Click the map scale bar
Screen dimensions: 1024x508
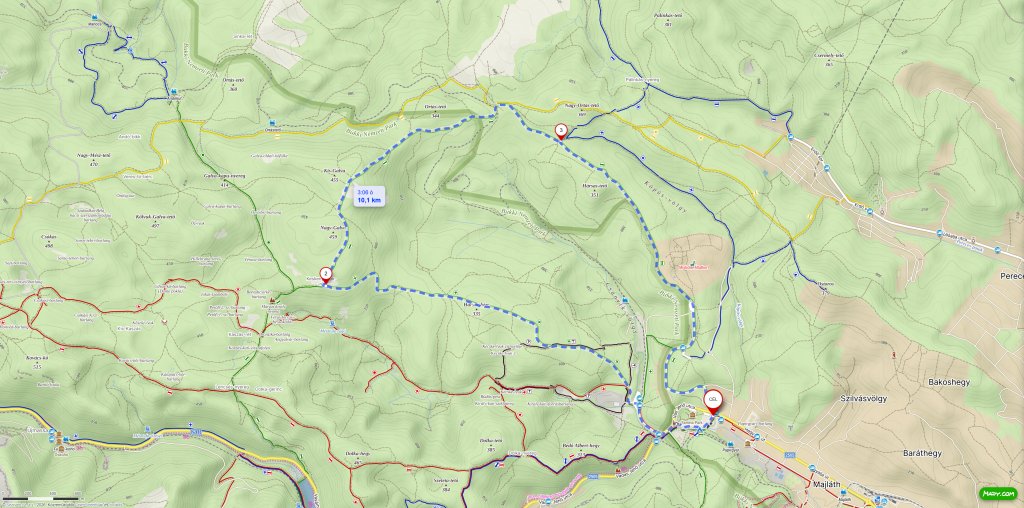40,500
